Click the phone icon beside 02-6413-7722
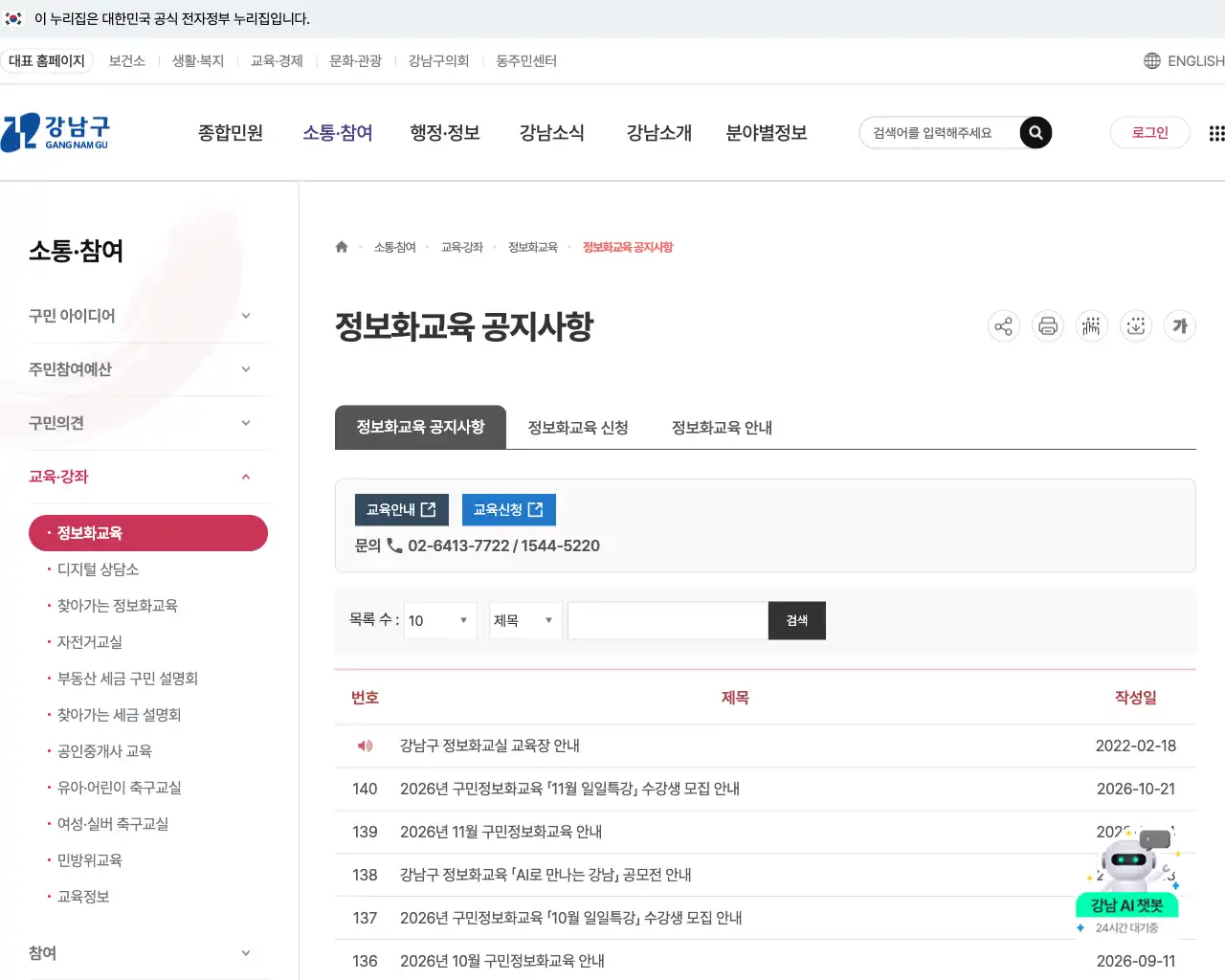Screen dimensions: 1225x980 394,546
